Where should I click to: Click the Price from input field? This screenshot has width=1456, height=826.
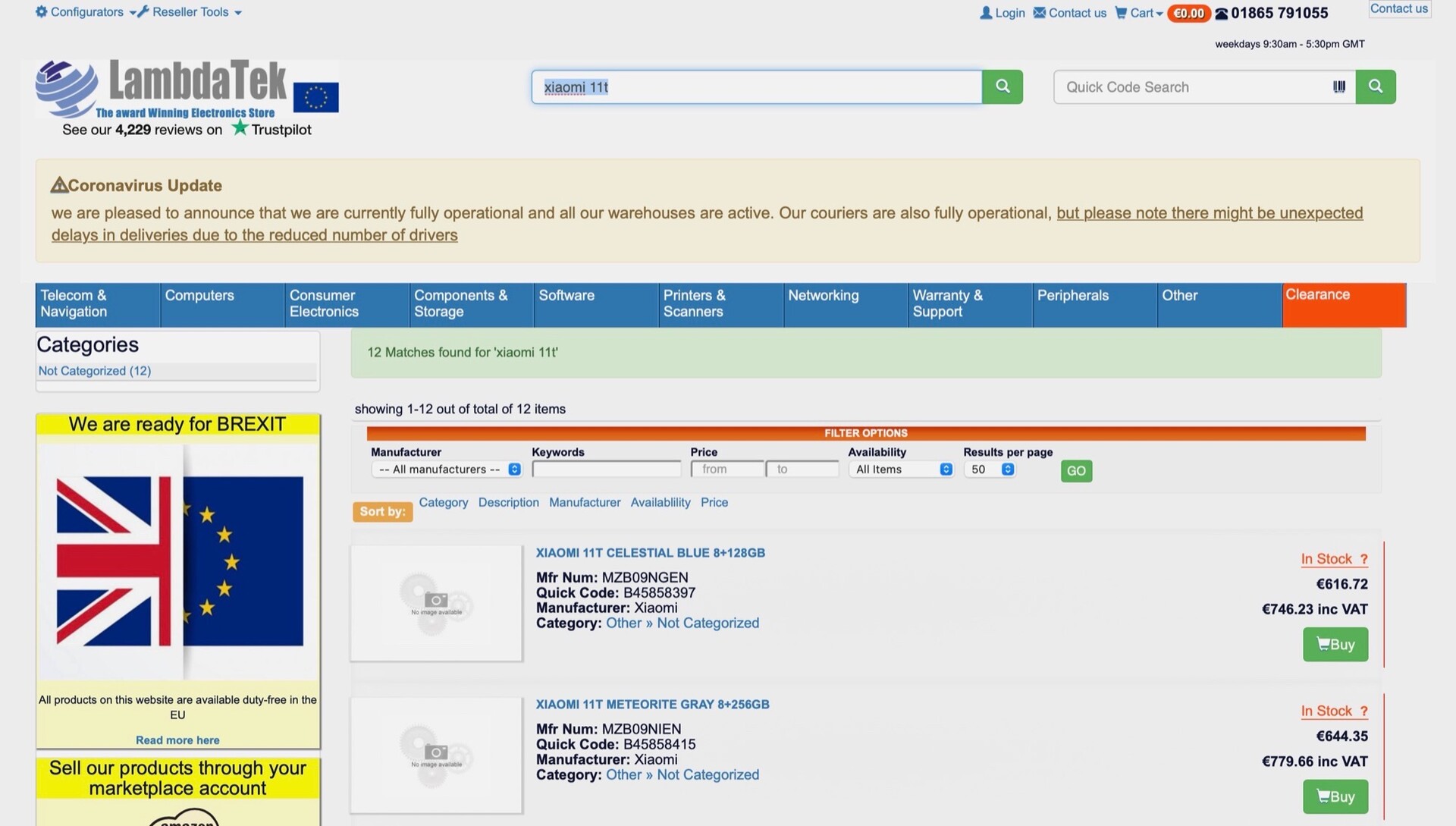[726, 470]
